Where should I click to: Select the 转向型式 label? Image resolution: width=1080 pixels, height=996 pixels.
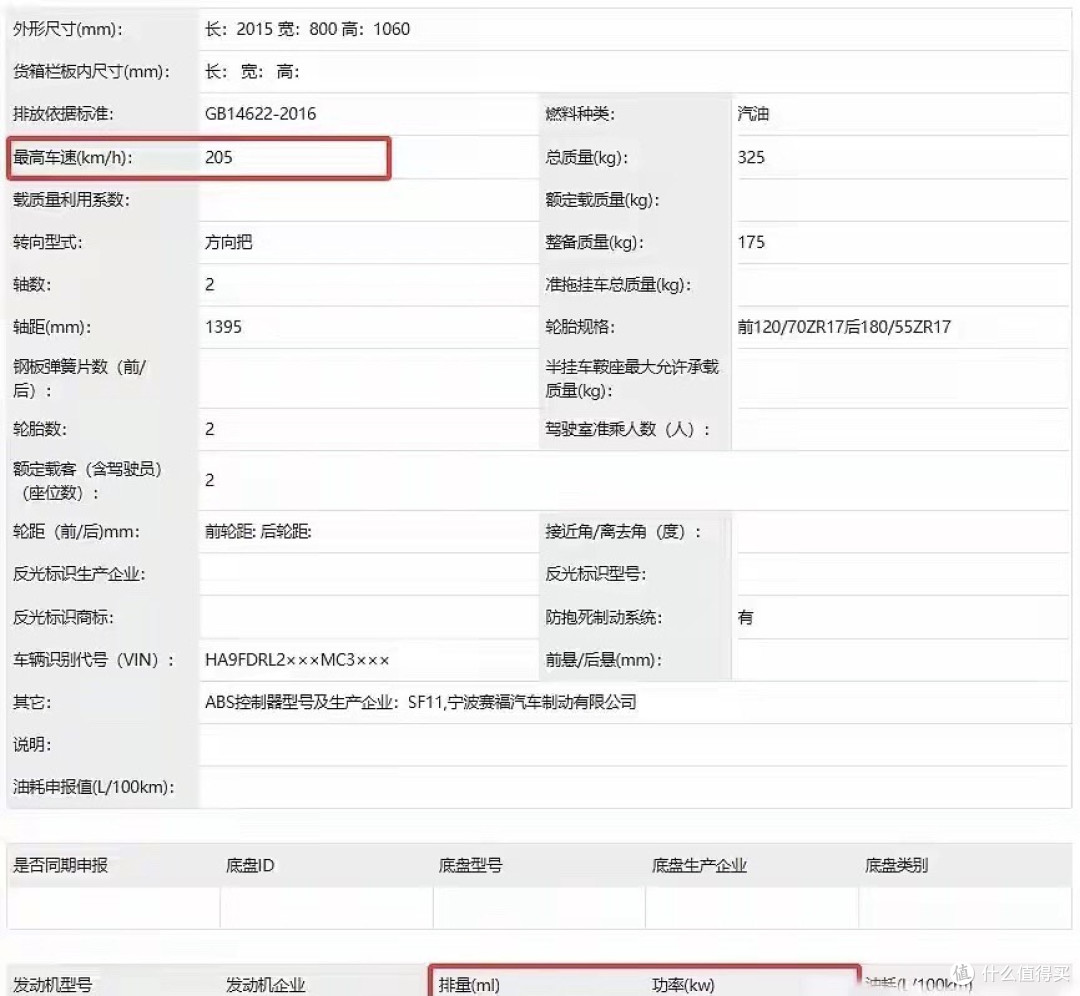point(47,242)
